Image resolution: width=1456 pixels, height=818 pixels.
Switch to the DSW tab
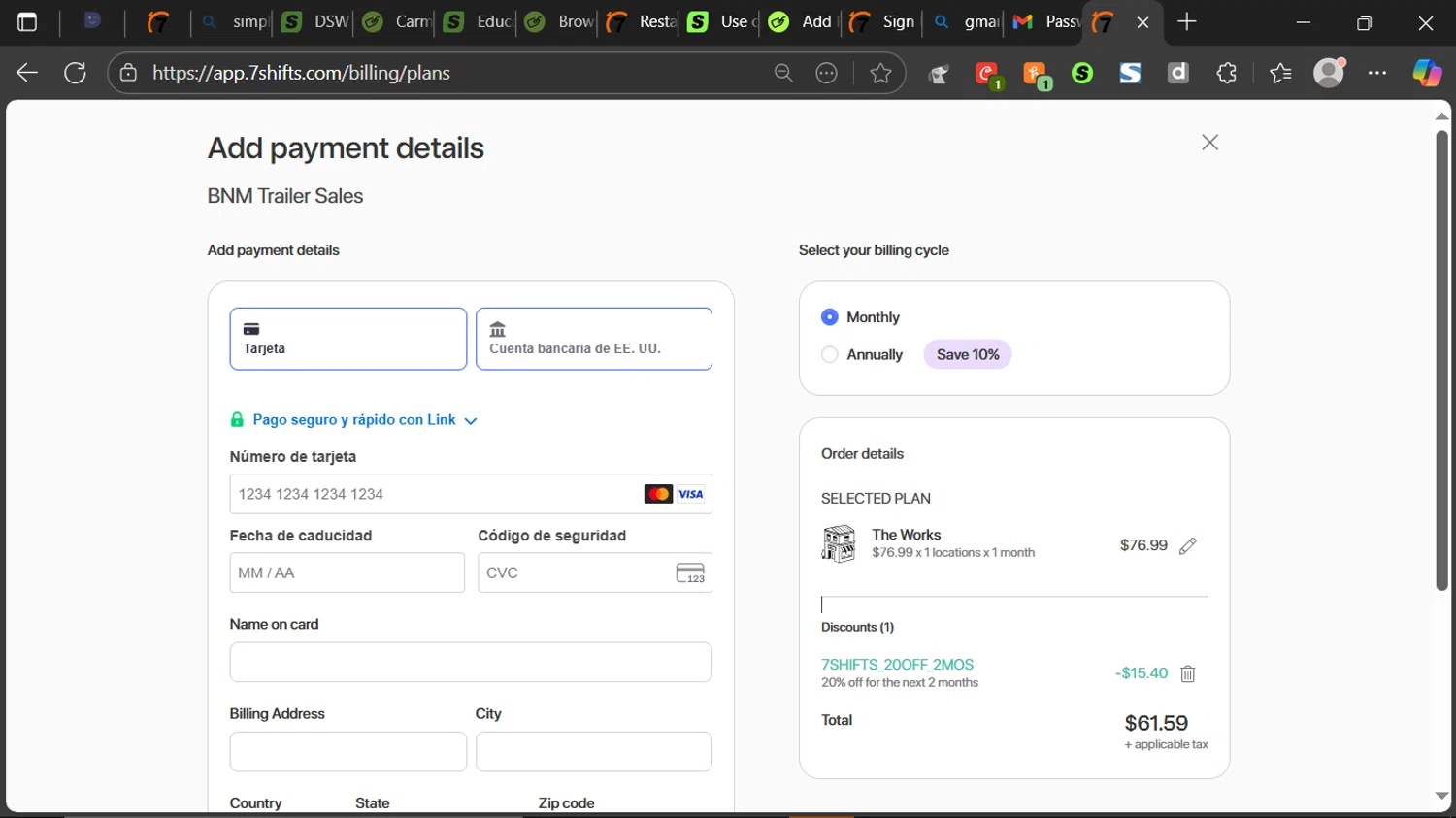click(x=313, y=22)
